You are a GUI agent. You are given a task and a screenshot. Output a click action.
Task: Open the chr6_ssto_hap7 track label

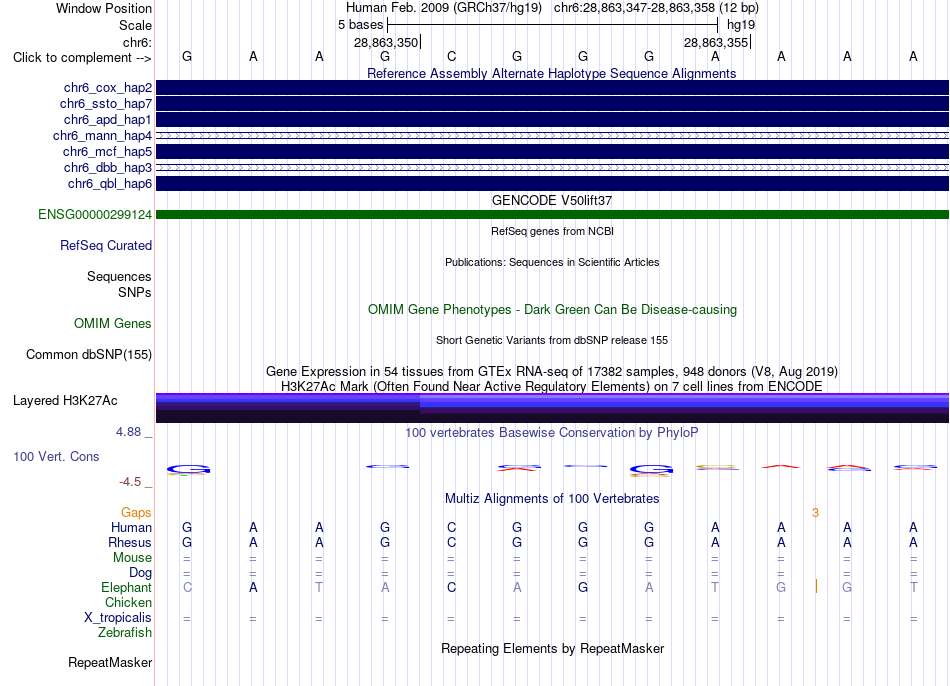coord(106,104)
